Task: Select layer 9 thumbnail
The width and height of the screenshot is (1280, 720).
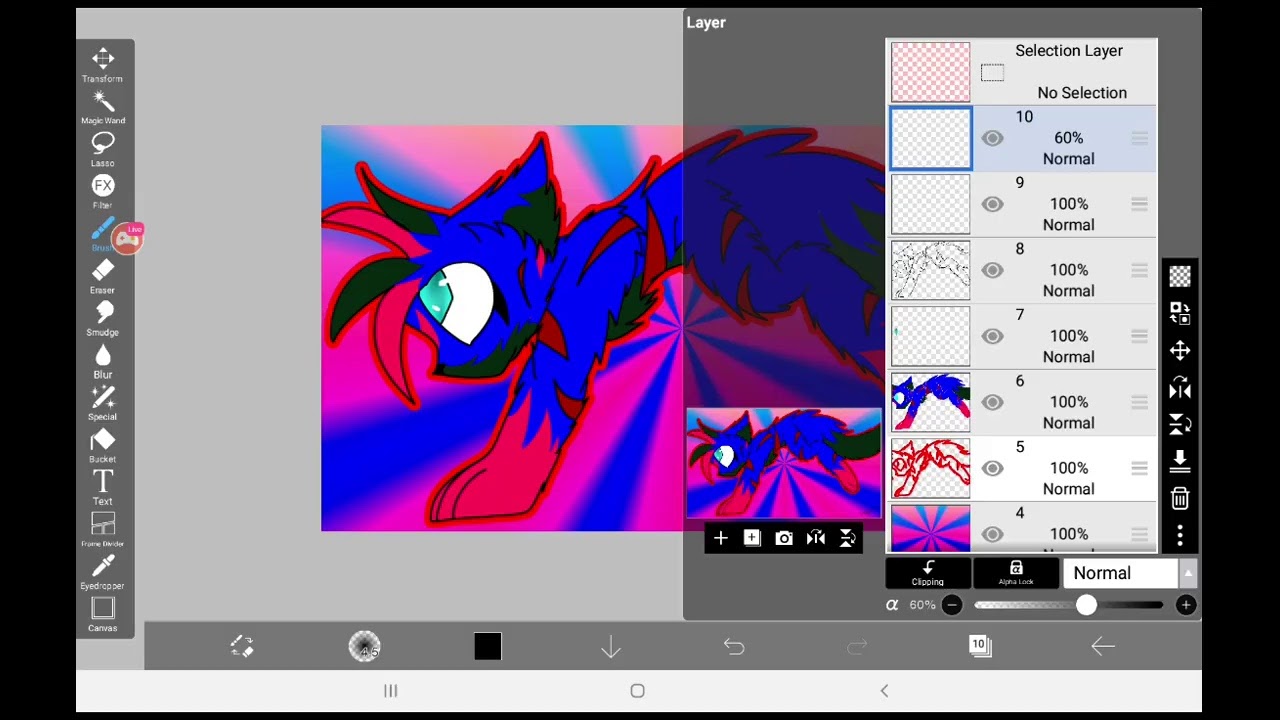Action: (x=931, y=204)
